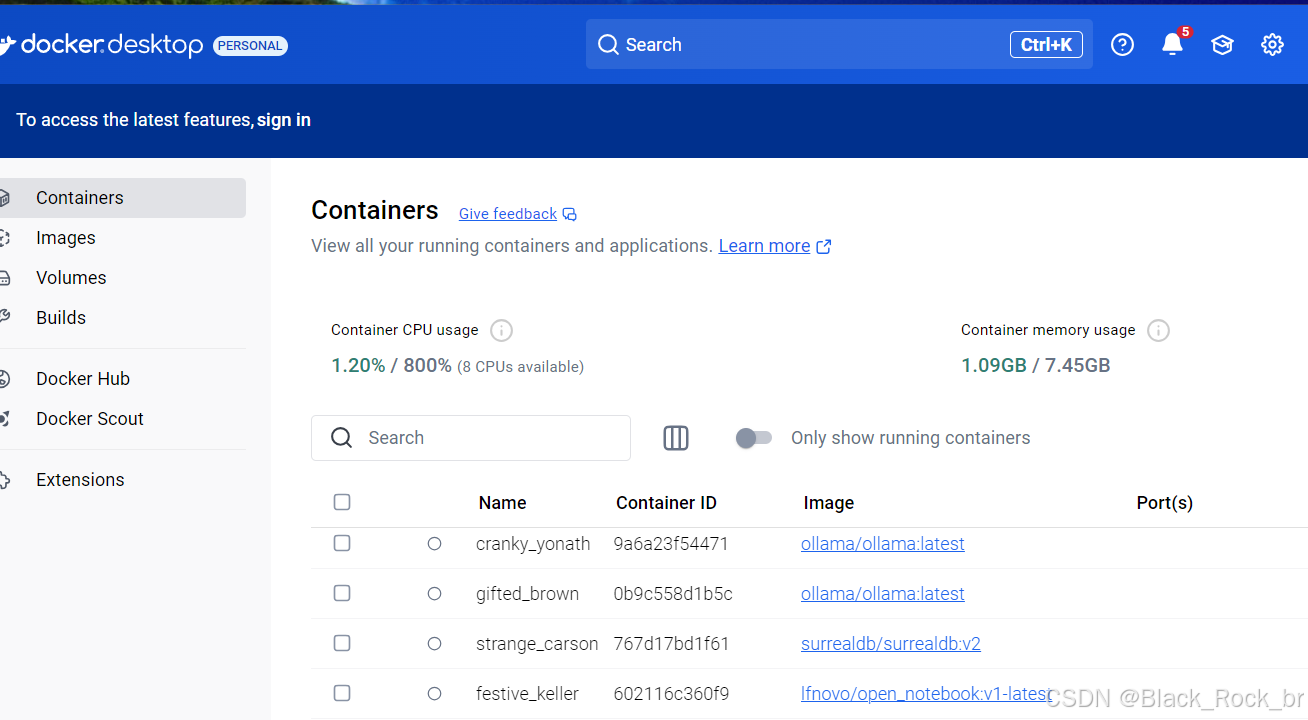Click the PERSONAL plan badge

(250, 45)
